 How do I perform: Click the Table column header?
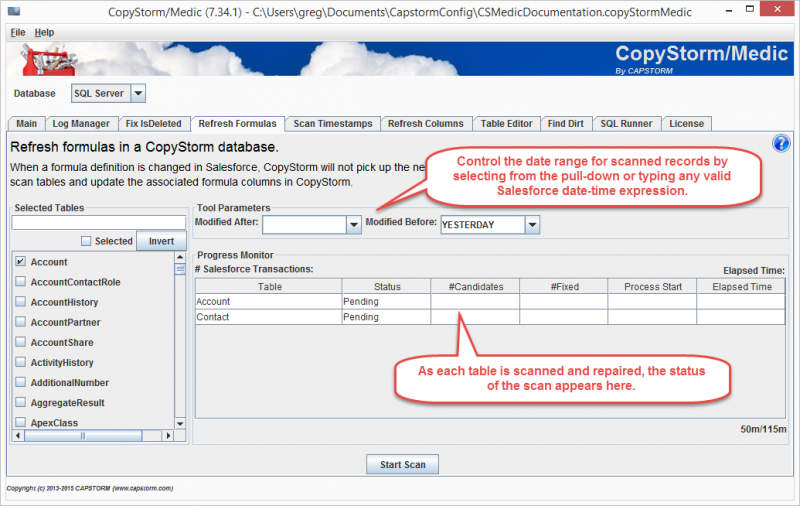coord(269,287)
